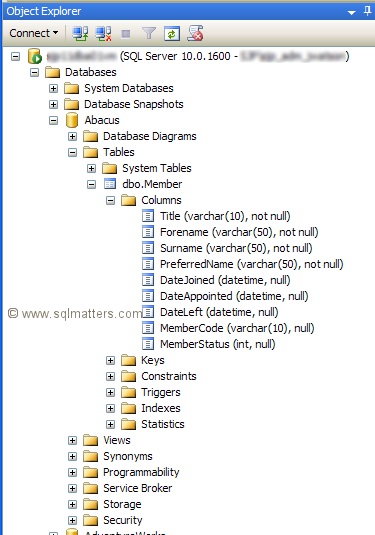Image resolution: width=375 pixels, height=535 pixels.
Task: Select DateAppointed (datetime, null) column
Action: pos(234,297)
